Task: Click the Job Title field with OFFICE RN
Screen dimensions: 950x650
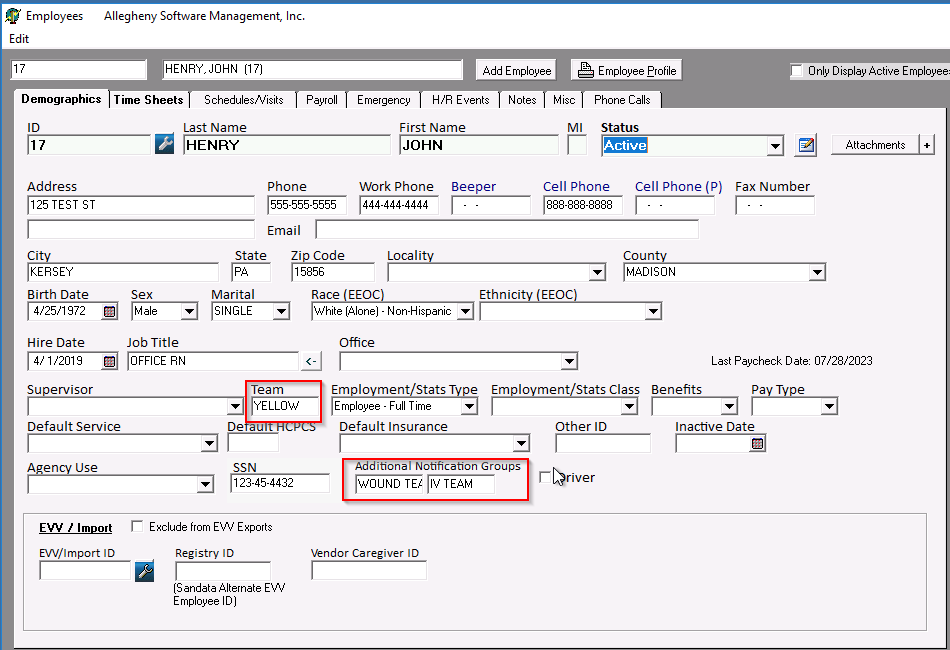Action: pos(213,361)
